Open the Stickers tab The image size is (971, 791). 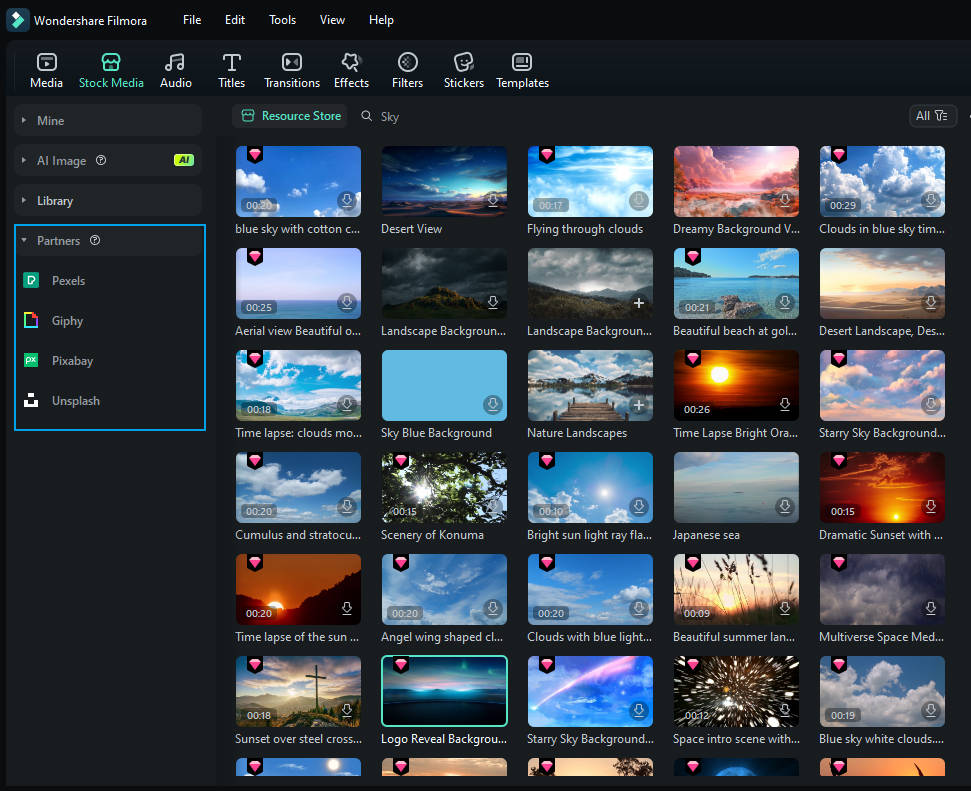pos(464,71)
